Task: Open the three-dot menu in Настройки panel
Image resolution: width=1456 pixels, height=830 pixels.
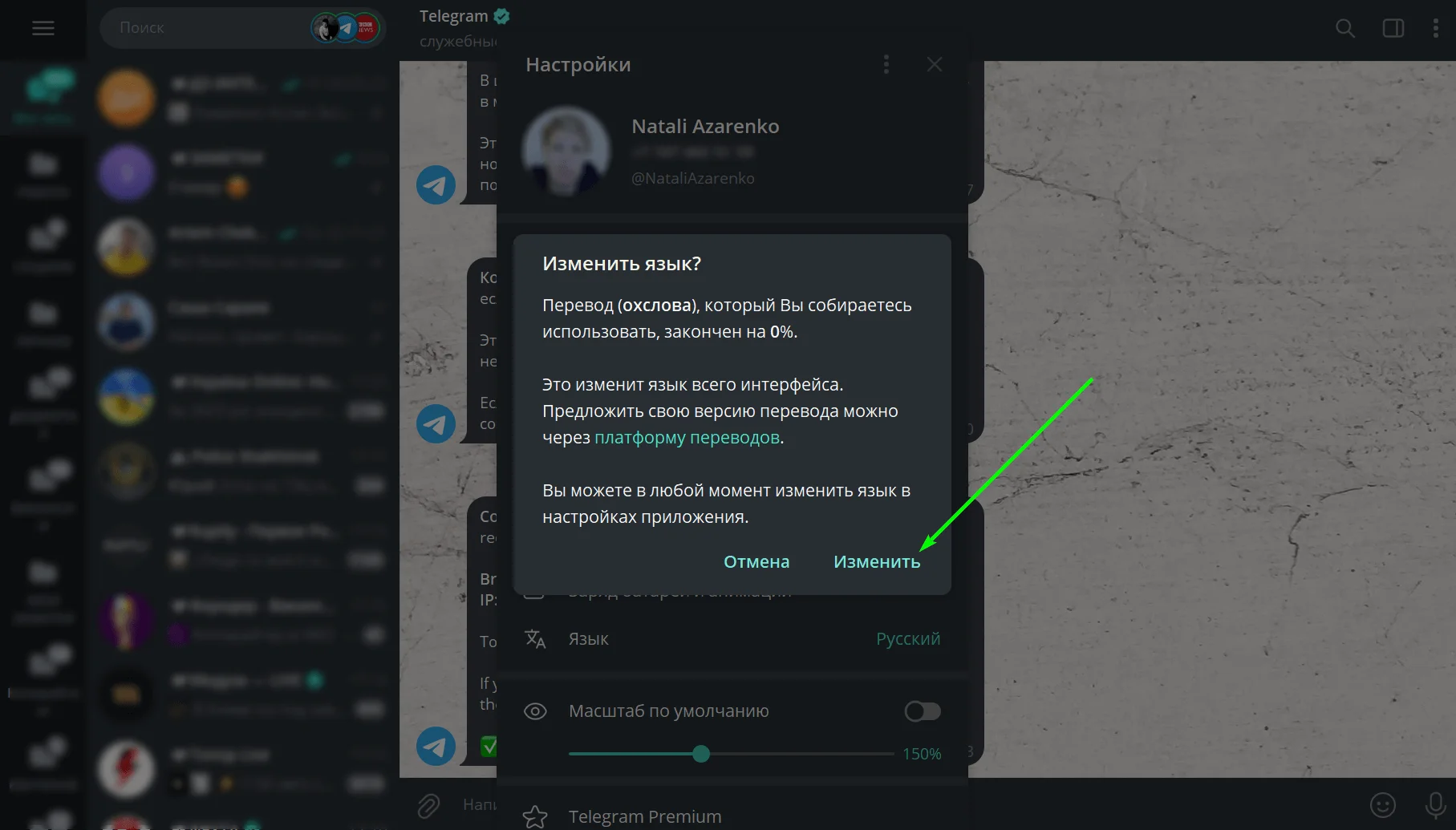Action: [886, 64]
